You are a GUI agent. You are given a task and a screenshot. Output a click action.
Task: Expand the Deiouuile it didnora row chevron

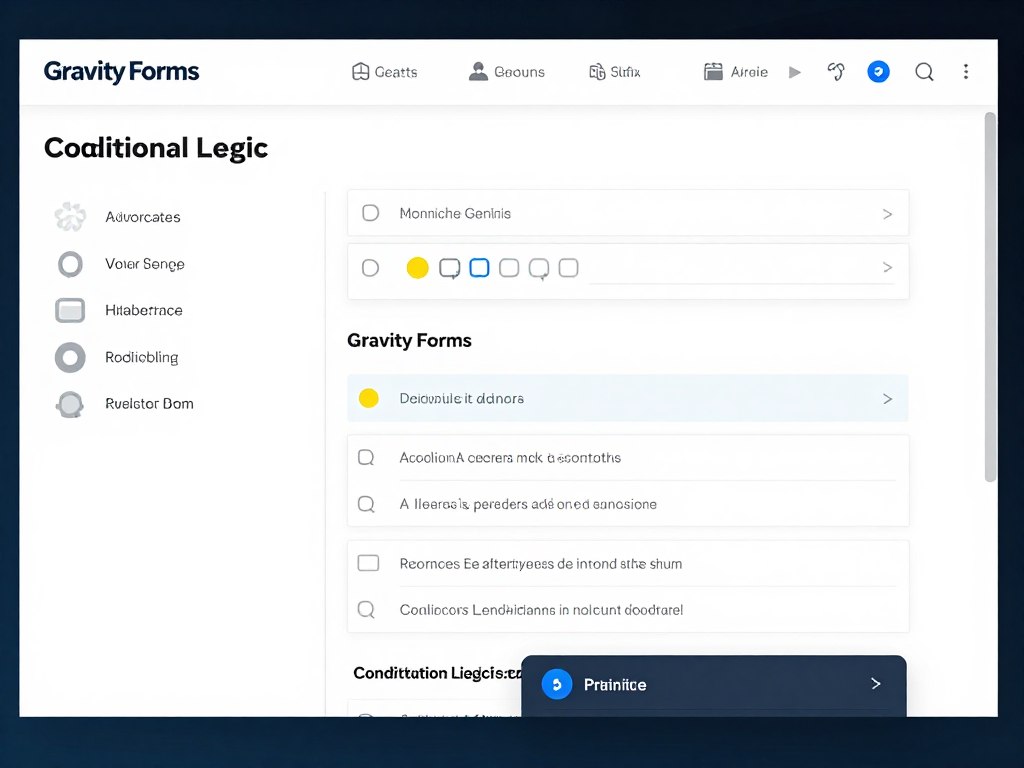coord(887,398)
